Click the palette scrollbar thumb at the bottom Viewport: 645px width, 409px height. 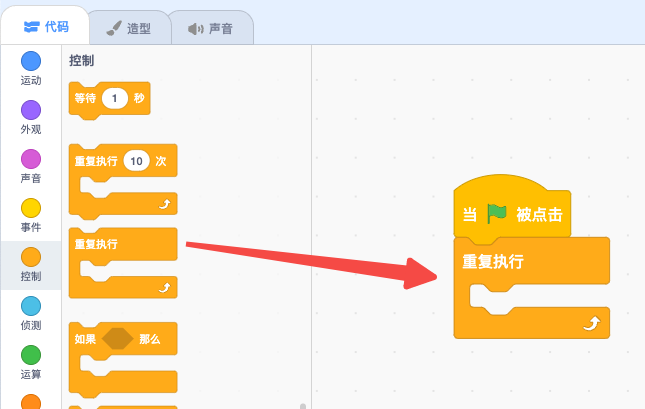click(x=303, y=407)
